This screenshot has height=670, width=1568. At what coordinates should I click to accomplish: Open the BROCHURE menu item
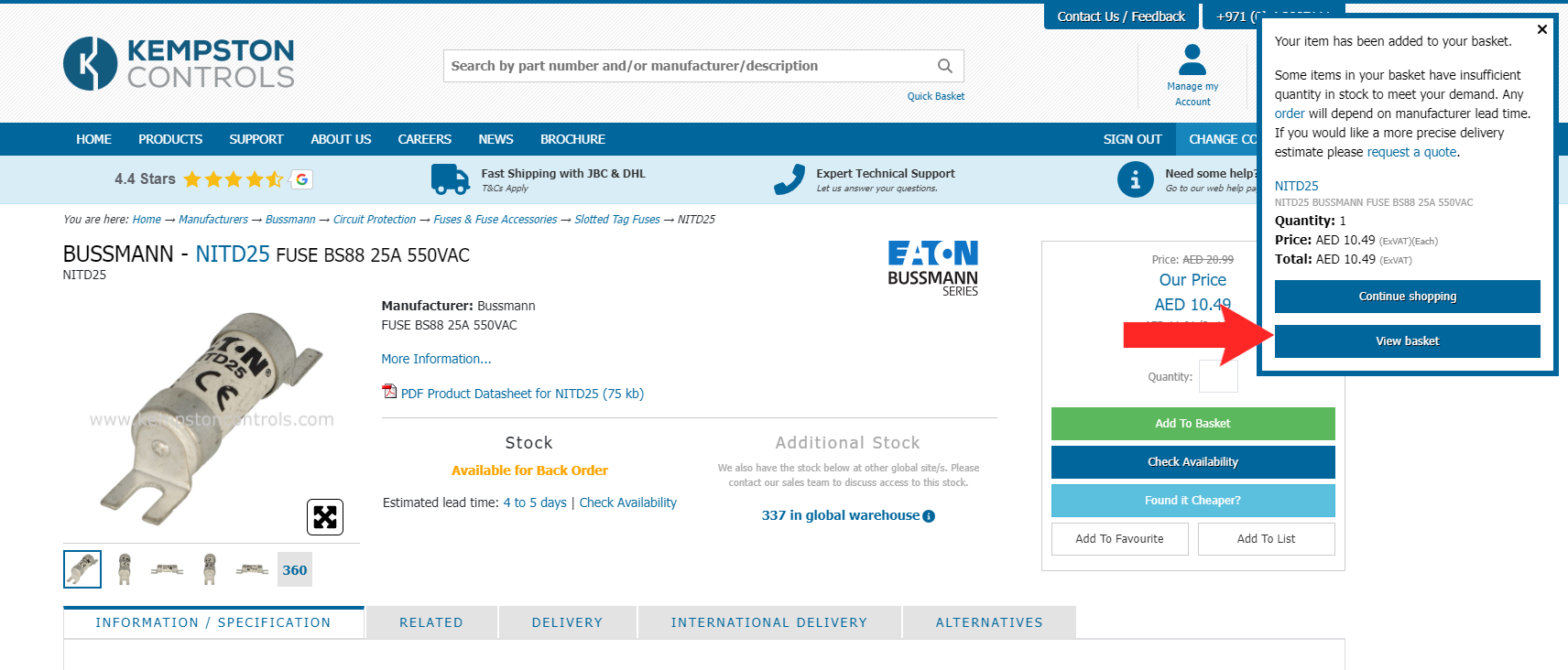coord(572,139)
